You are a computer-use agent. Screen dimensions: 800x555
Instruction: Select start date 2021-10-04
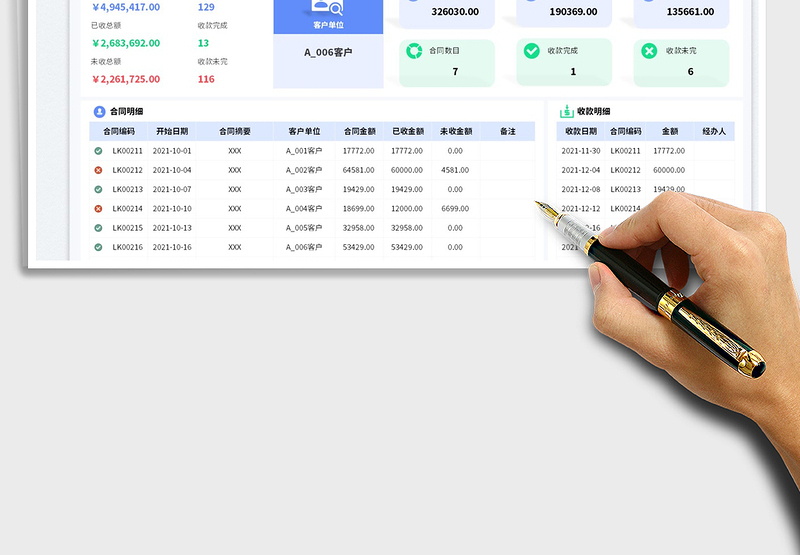tap(172, 170)
